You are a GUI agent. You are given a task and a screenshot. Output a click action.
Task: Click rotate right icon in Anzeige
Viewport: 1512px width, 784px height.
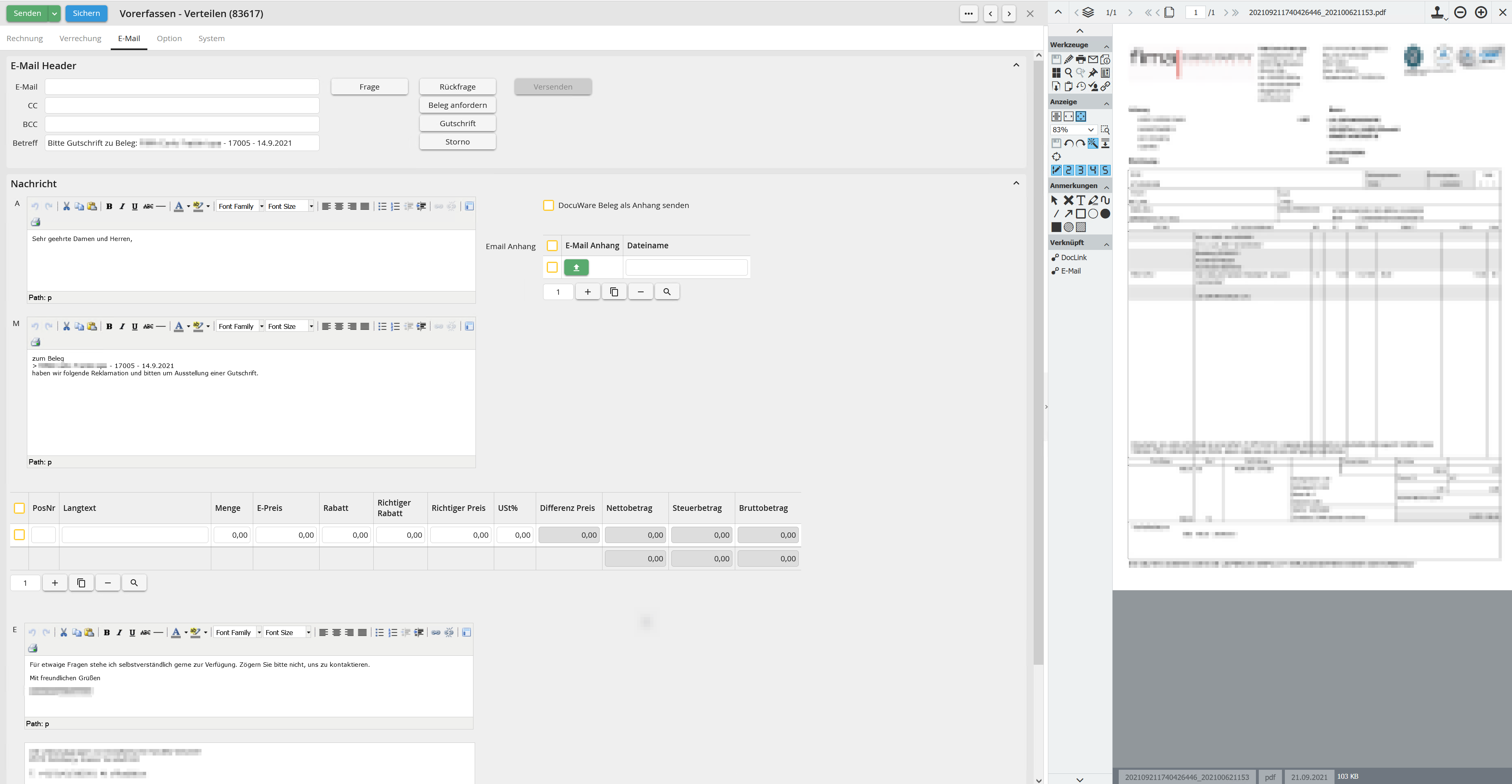tap(1080, 143)
